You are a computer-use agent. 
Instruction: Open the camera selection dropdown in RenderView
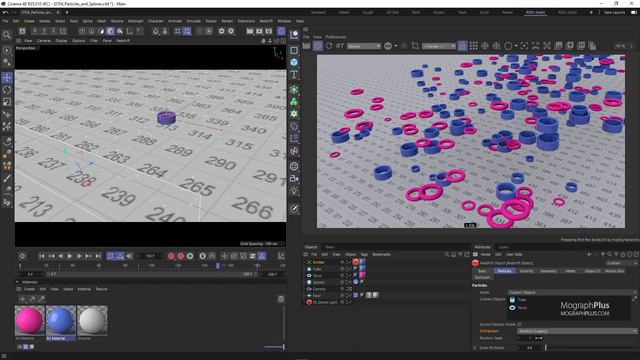point(439,46)
